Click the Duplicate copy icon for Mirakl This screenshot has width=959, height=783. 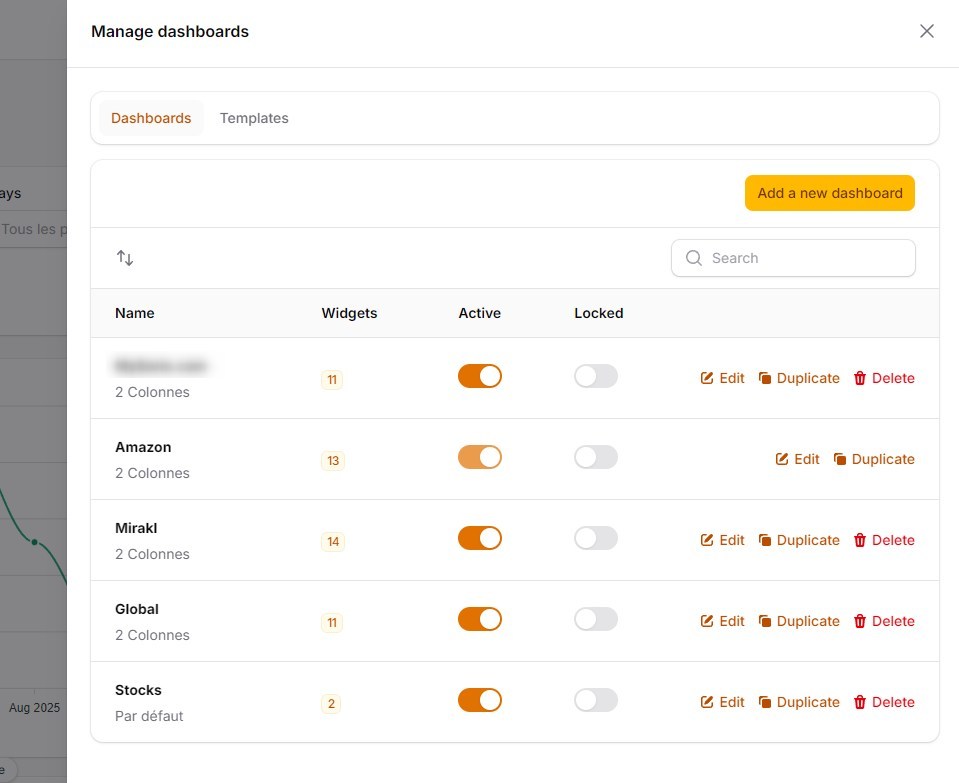tap(764, 540)
